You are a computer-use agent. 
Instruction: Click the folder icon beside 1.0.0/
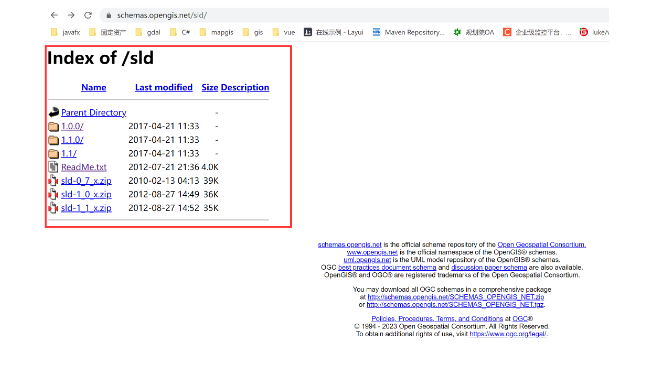coord(54,127)
